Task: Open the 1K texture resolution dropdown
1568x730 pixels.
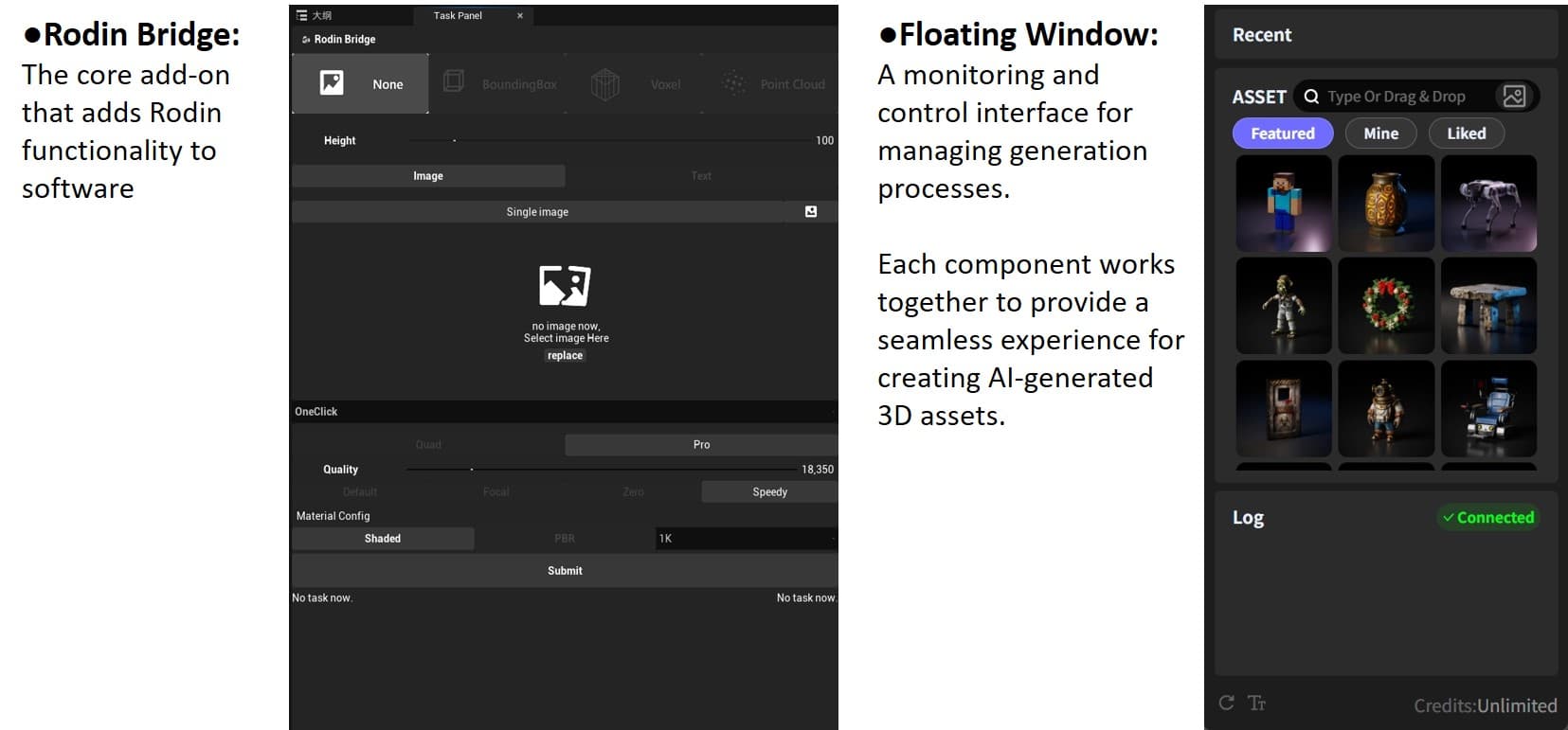Action: (747, 539)
